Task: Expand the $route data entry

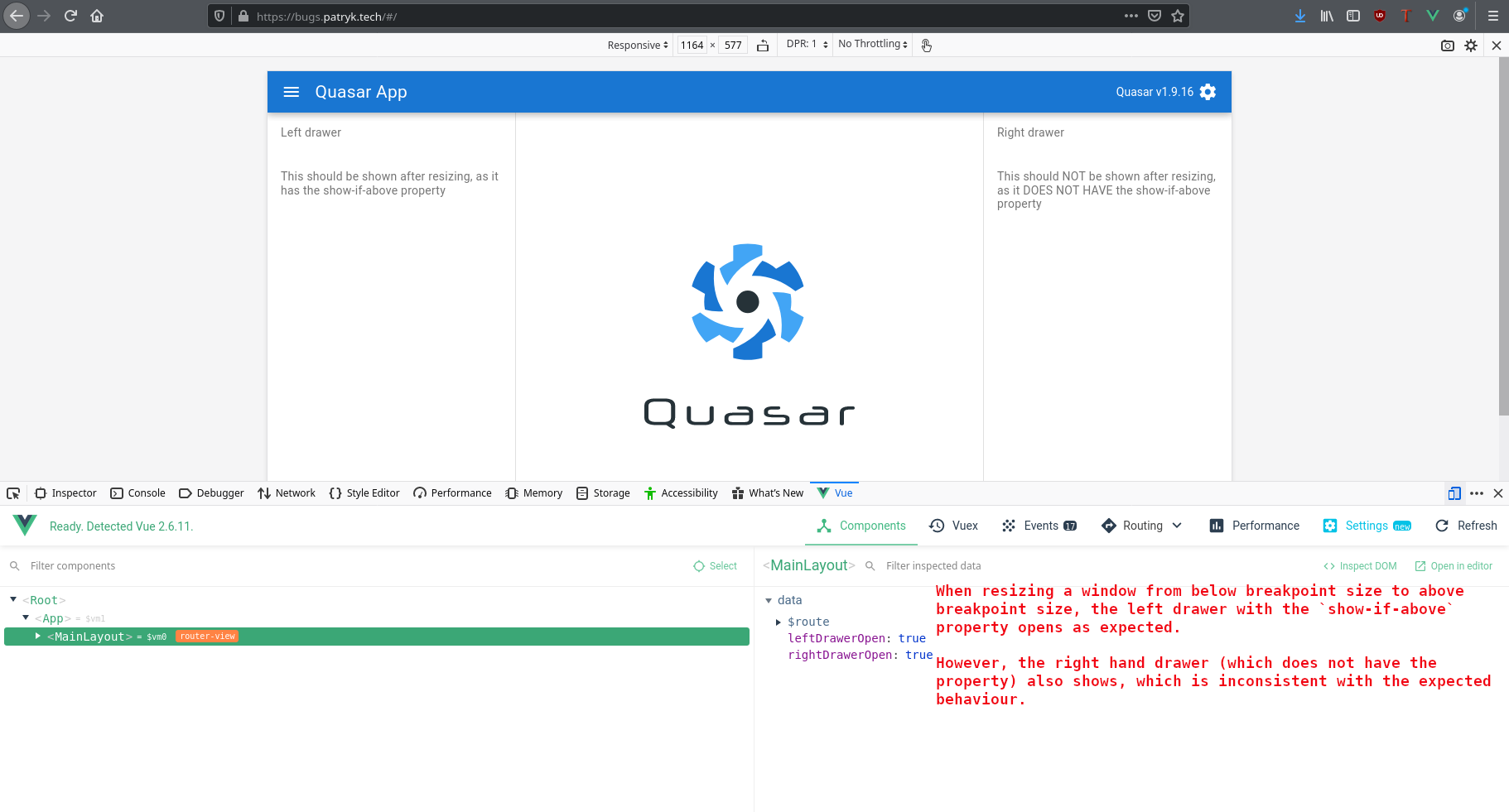Action: pos(779,622)
